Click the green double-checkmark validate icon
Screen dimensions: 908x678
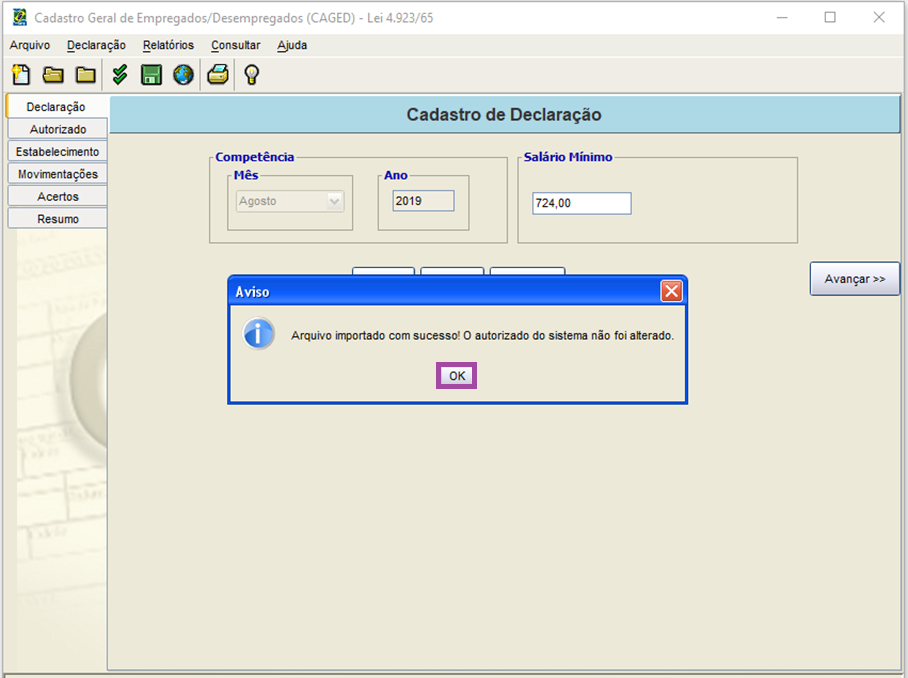pos(119,75)
